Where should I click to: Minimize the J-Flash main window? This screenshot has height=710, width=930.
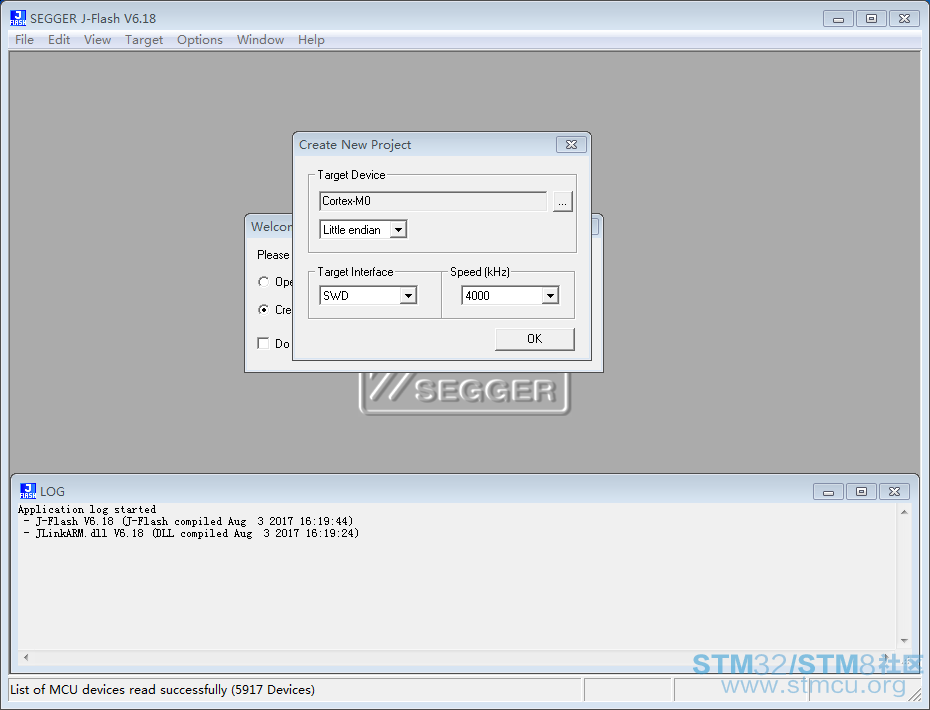tap(838, 19)
